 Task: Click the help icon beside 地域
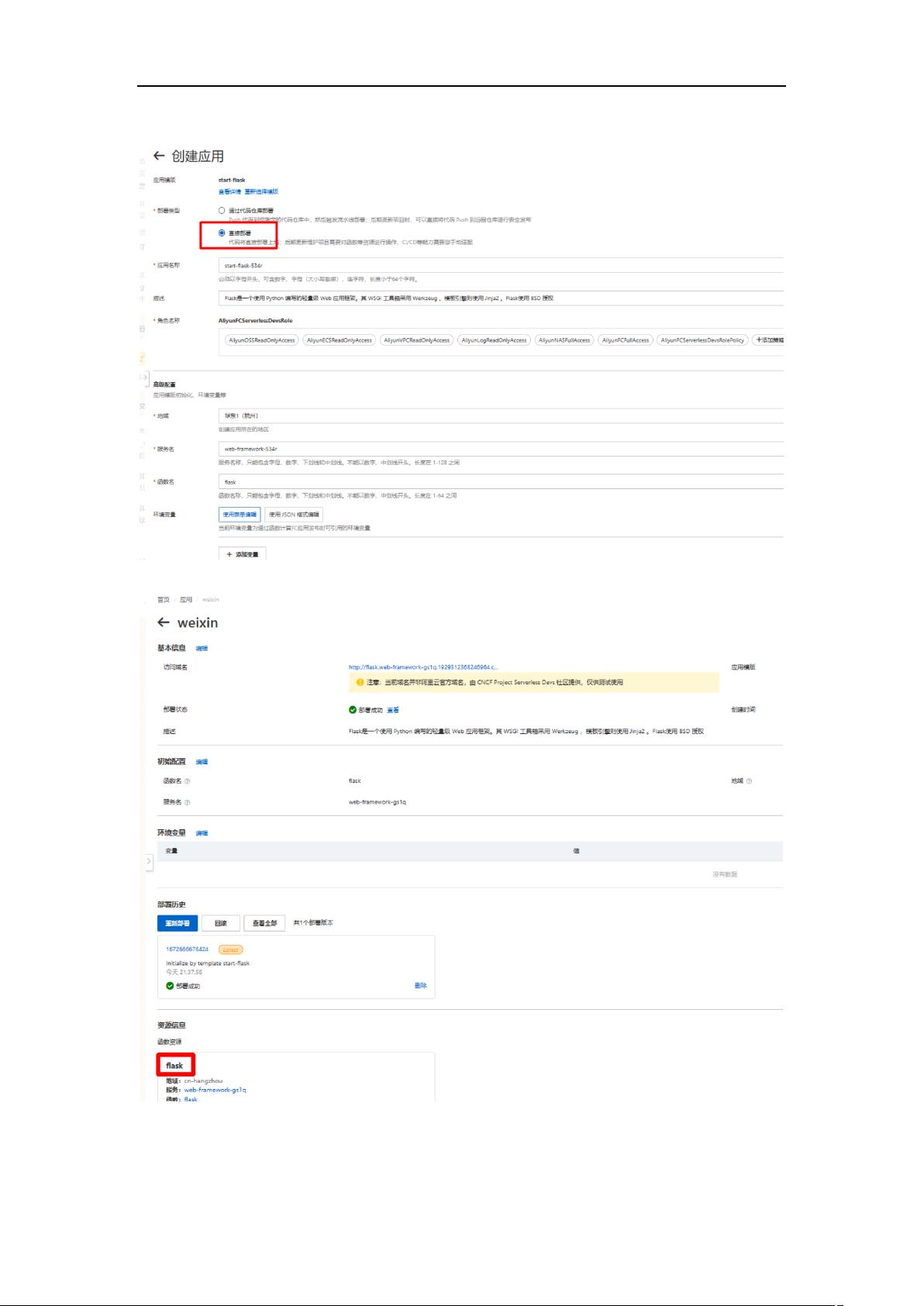tap(749, 781)
